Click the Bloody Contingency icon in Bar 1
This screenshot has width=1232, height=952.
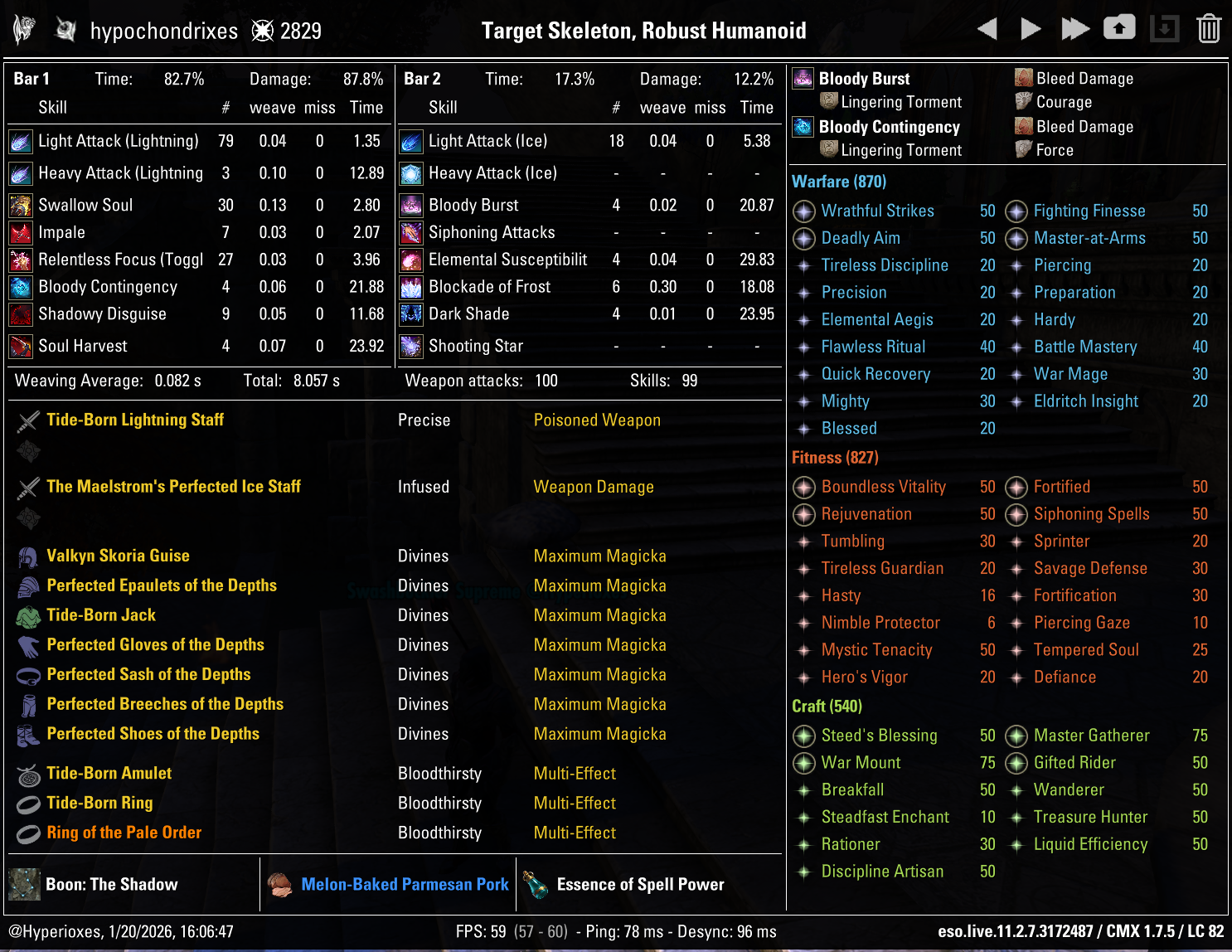click(21, 288)
